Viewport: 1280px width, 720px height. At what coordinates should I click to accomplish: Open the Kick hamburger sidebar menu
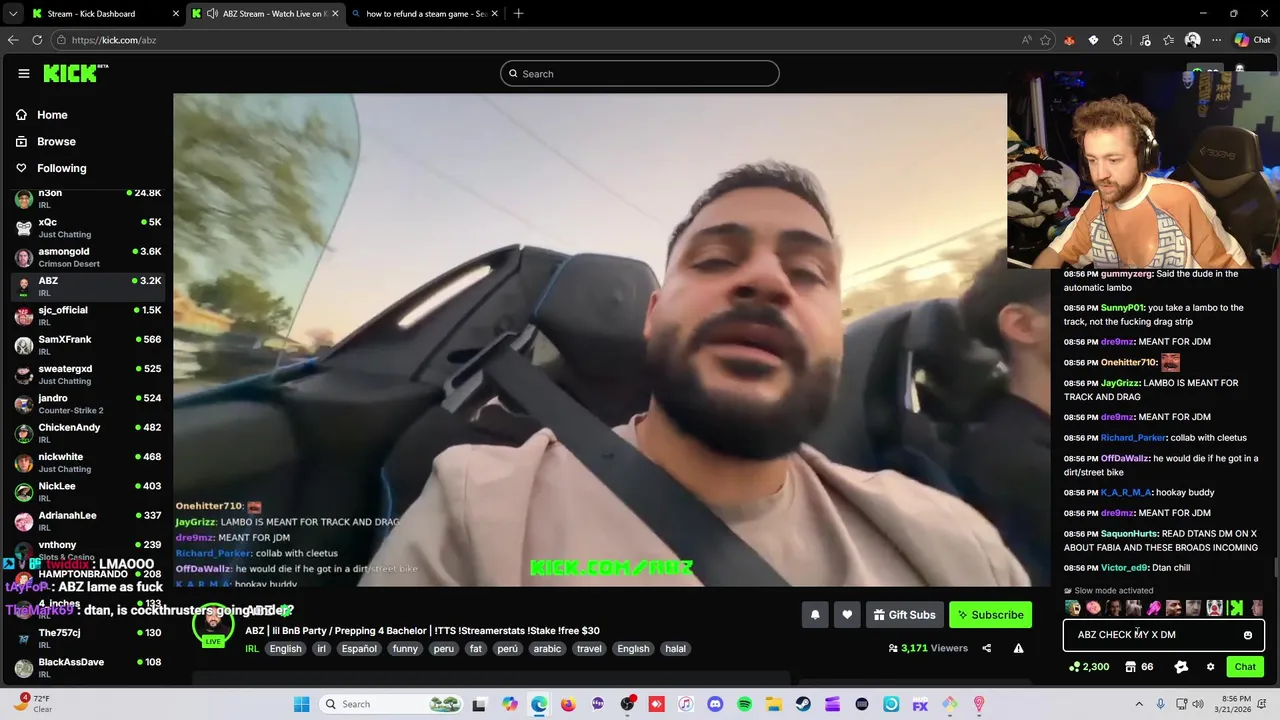pyautogui.click(x=24, y=73)
